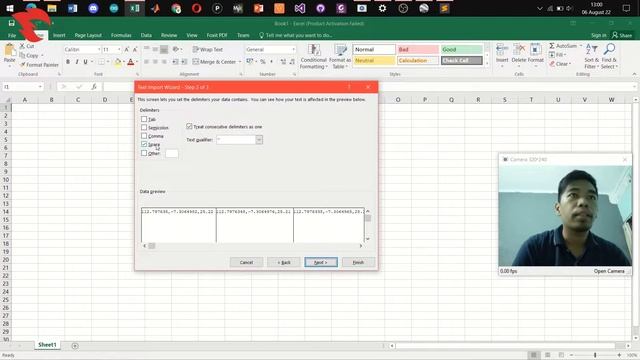The image size is (640, 360).
Task: Expand the cell styles gallery arrow
Action: click(x=487, y=63)
